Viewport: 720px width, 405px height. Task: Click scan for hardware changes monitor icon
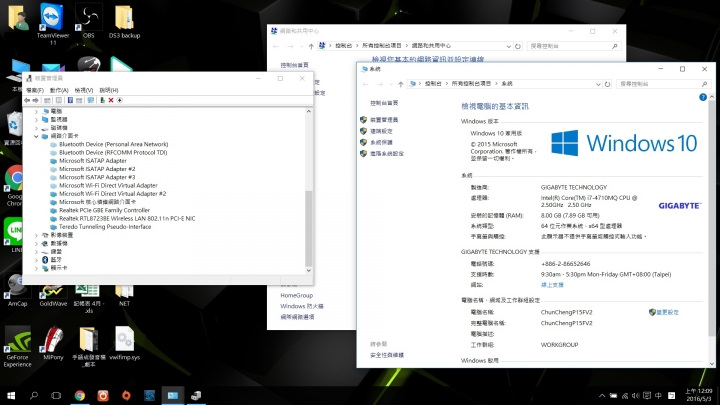(x=90, y=100)
